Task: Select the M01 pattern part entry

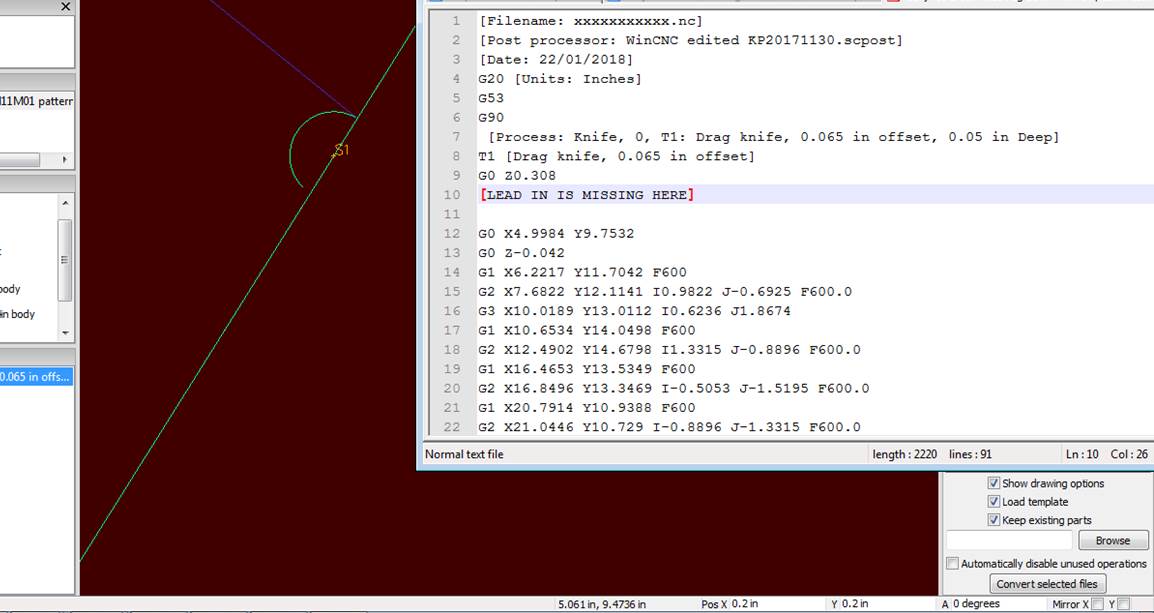Action: coord(37,101)
